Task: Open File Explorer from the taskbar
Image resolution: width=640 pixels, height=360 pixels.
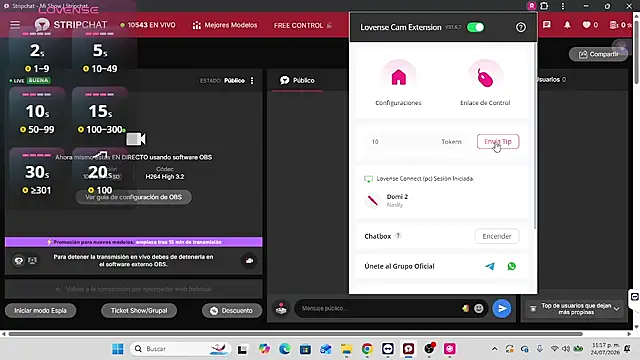Action: click(x=347, y=349)
